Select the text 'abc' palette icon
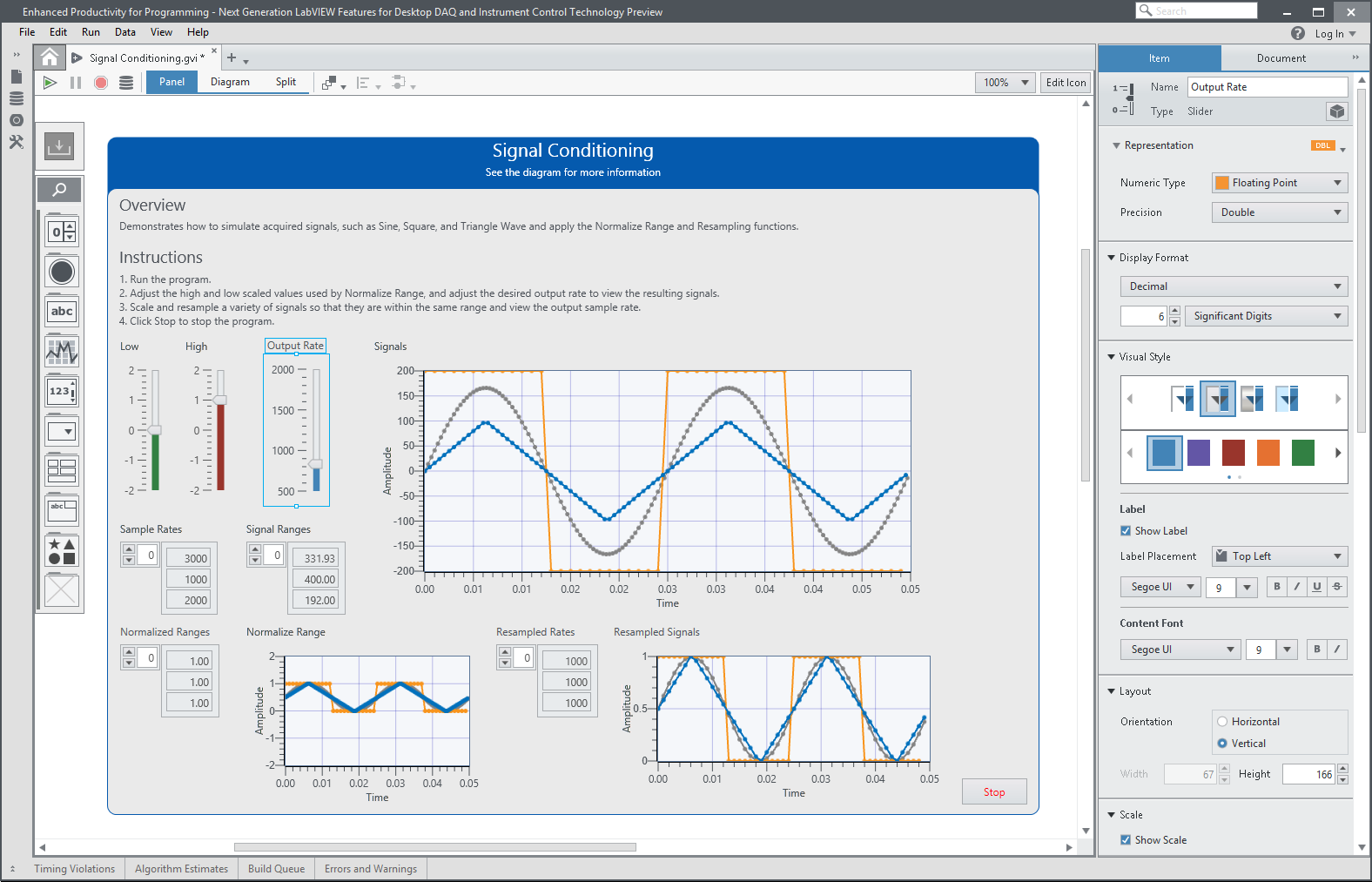The image size is (1372, 882). click(x=62, y=312)
